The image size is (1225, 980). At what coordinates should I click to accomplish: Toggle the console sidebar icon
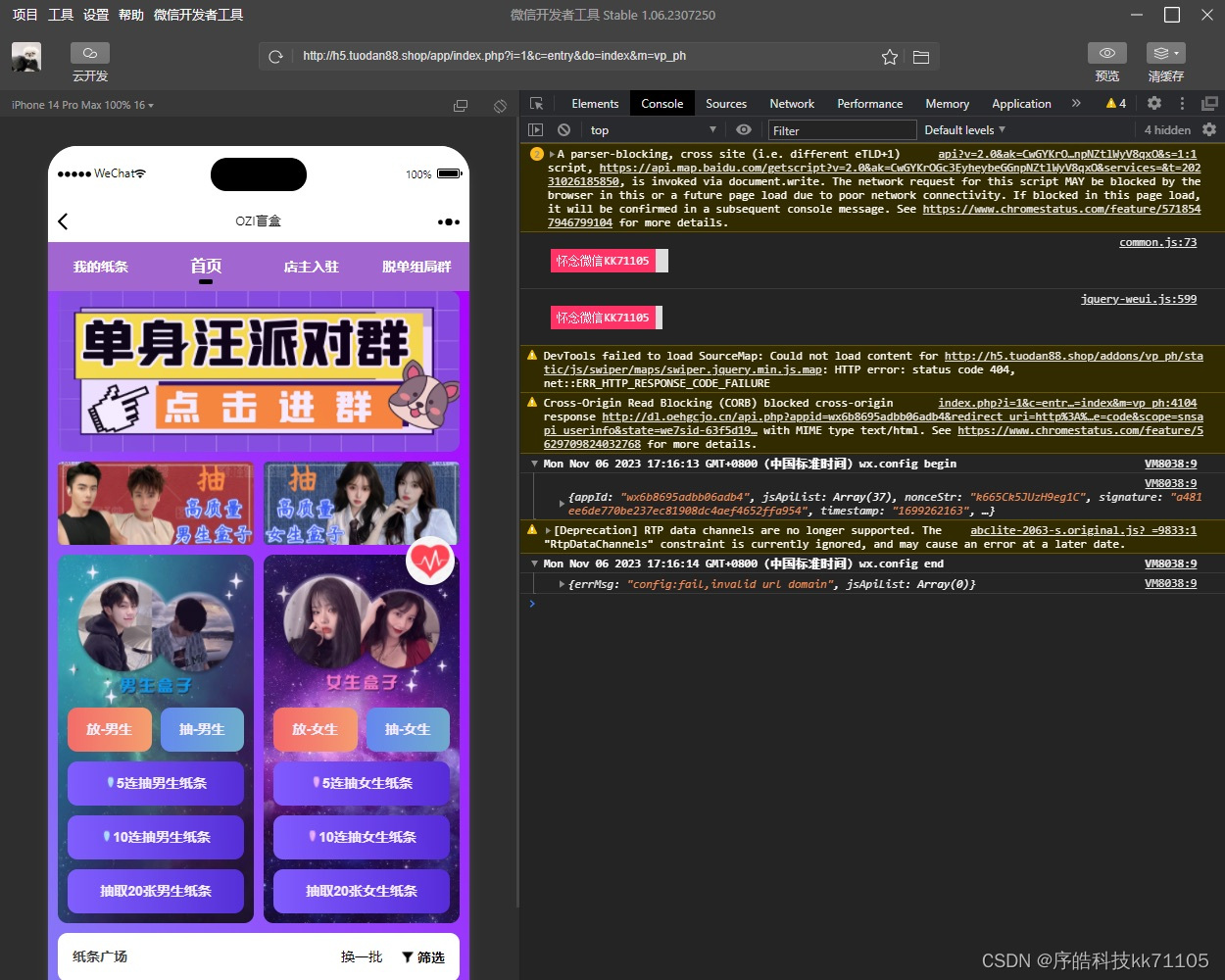coord(535,129)
